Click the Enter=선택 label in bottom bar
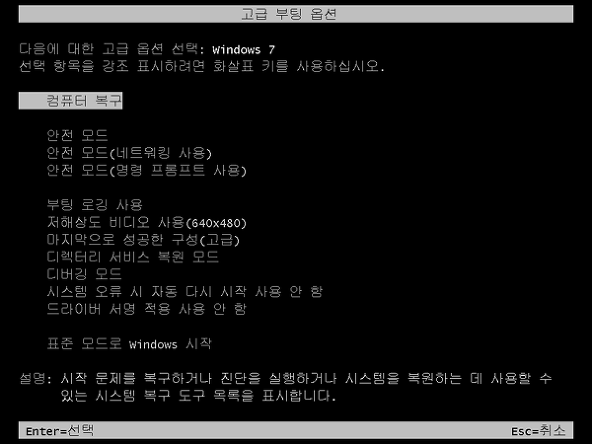The image size is (592, 444). click(x=60, y=430)
